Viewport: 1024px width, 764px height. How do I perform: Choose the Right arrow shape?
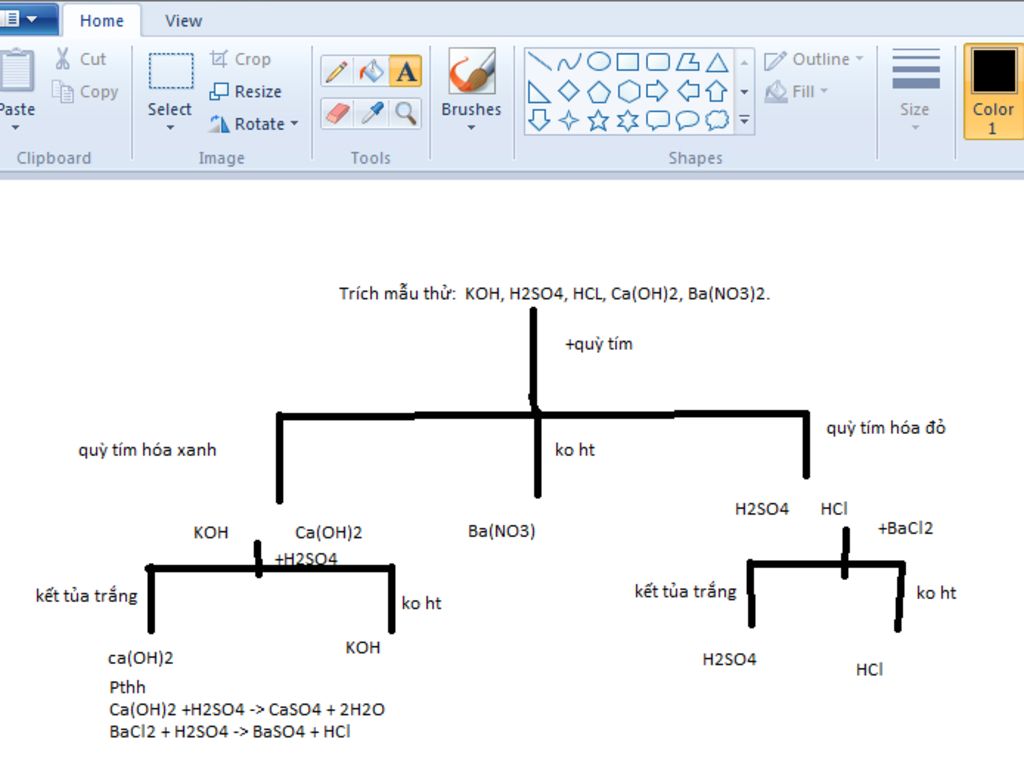tap(658, 91)
